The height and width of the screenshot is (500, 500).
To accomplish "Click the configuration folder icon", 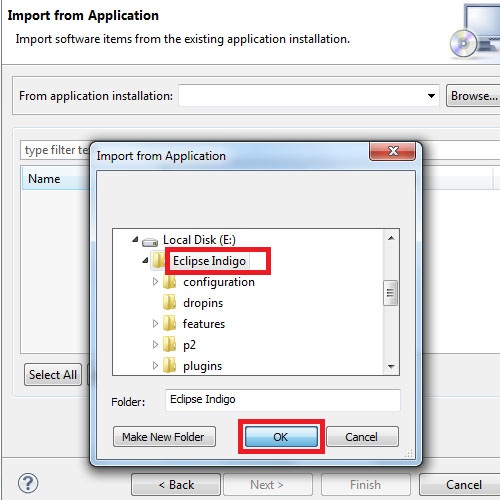I will [169, 282].
